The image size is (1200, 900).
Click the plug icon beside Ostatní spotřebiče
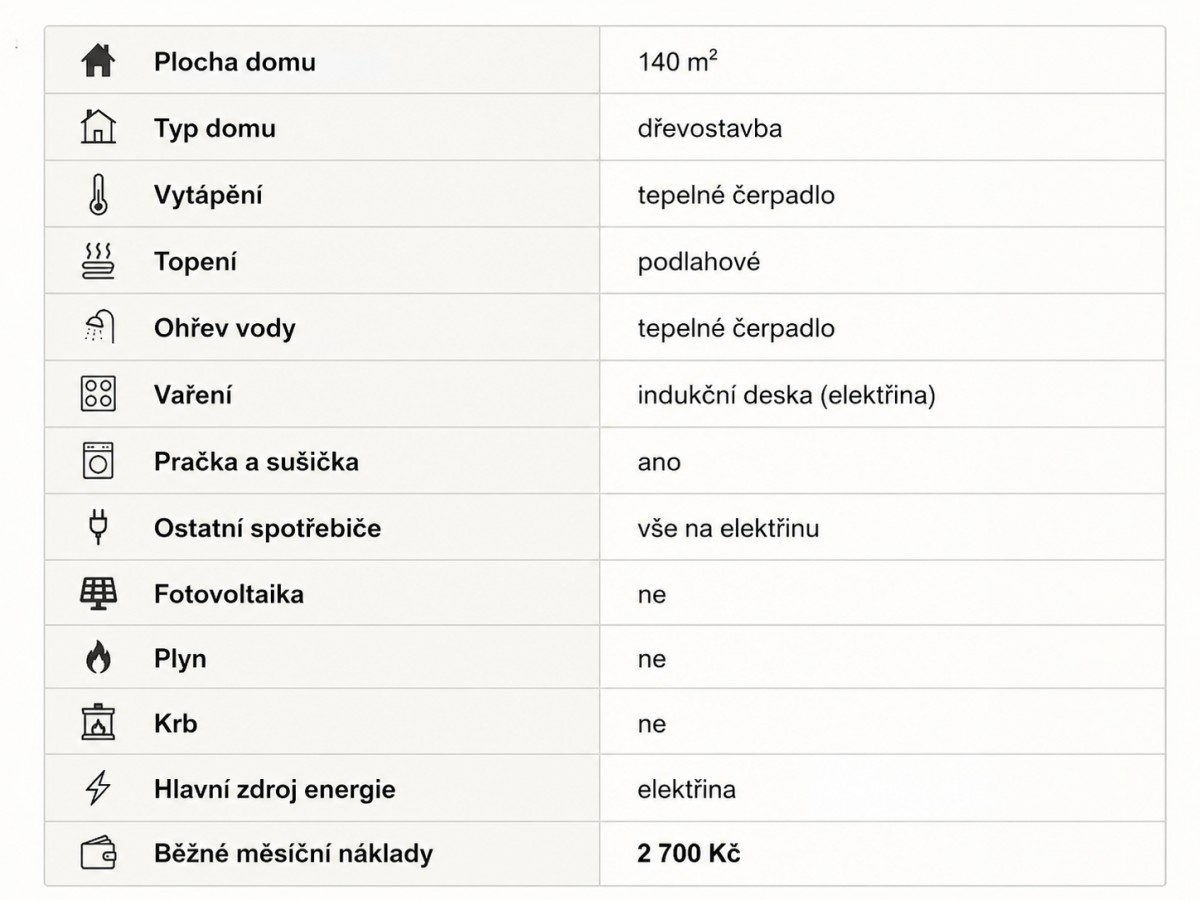tap(98, 527)
